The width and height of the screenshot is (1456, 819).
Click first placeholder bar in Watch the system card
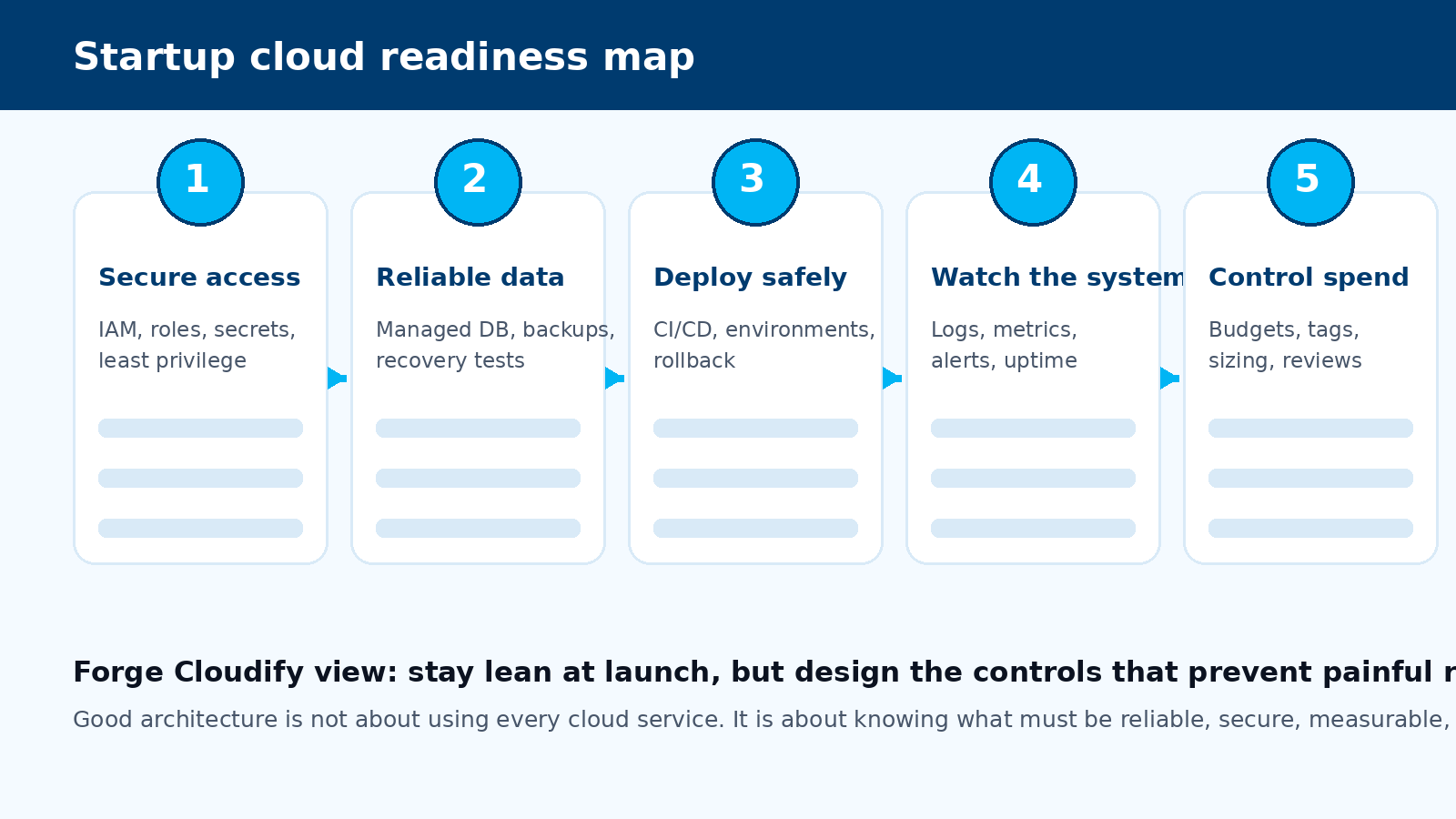coord(1033,428)
